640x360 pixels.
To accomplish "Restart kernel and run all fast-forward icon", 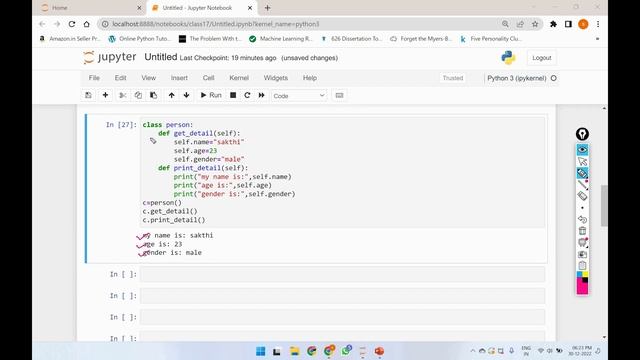I will tap(262, 95).
